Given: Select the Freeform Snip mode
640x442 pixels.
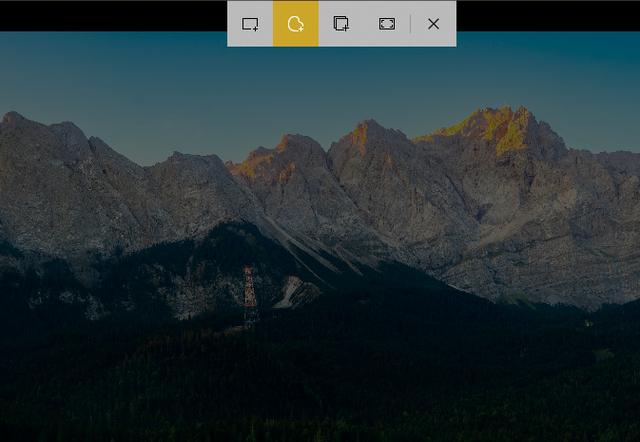Looking at the screenshot, I should pyautogui.click(x=296, y=24).
